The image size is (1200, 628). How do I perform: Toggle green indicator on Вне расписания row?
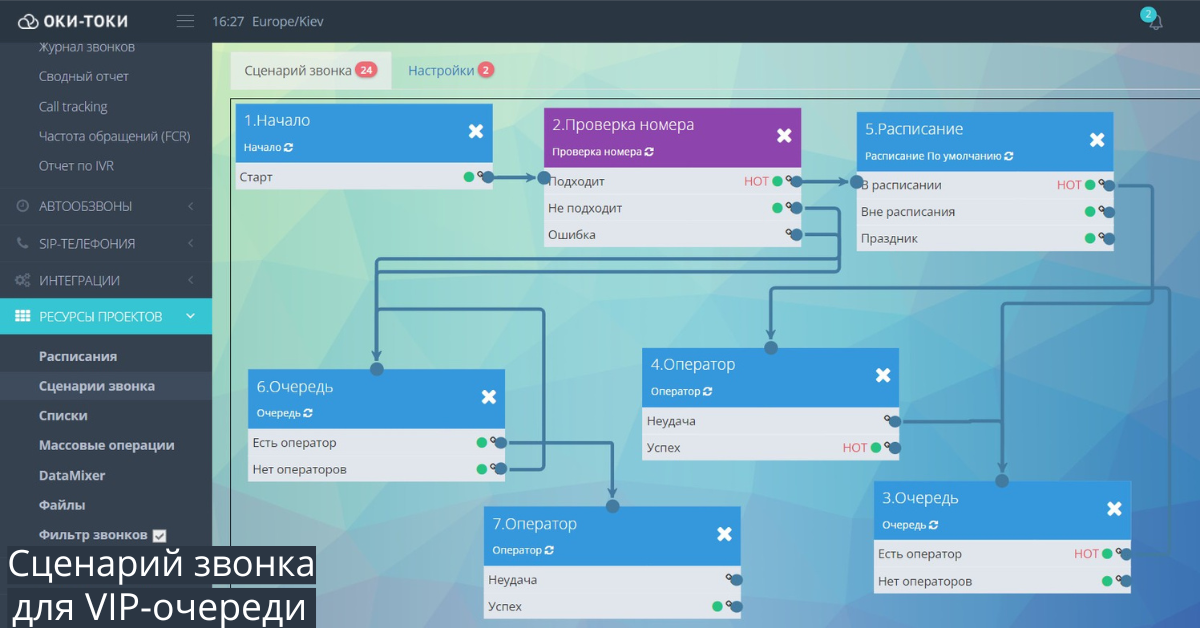[x=1090, y=212]
